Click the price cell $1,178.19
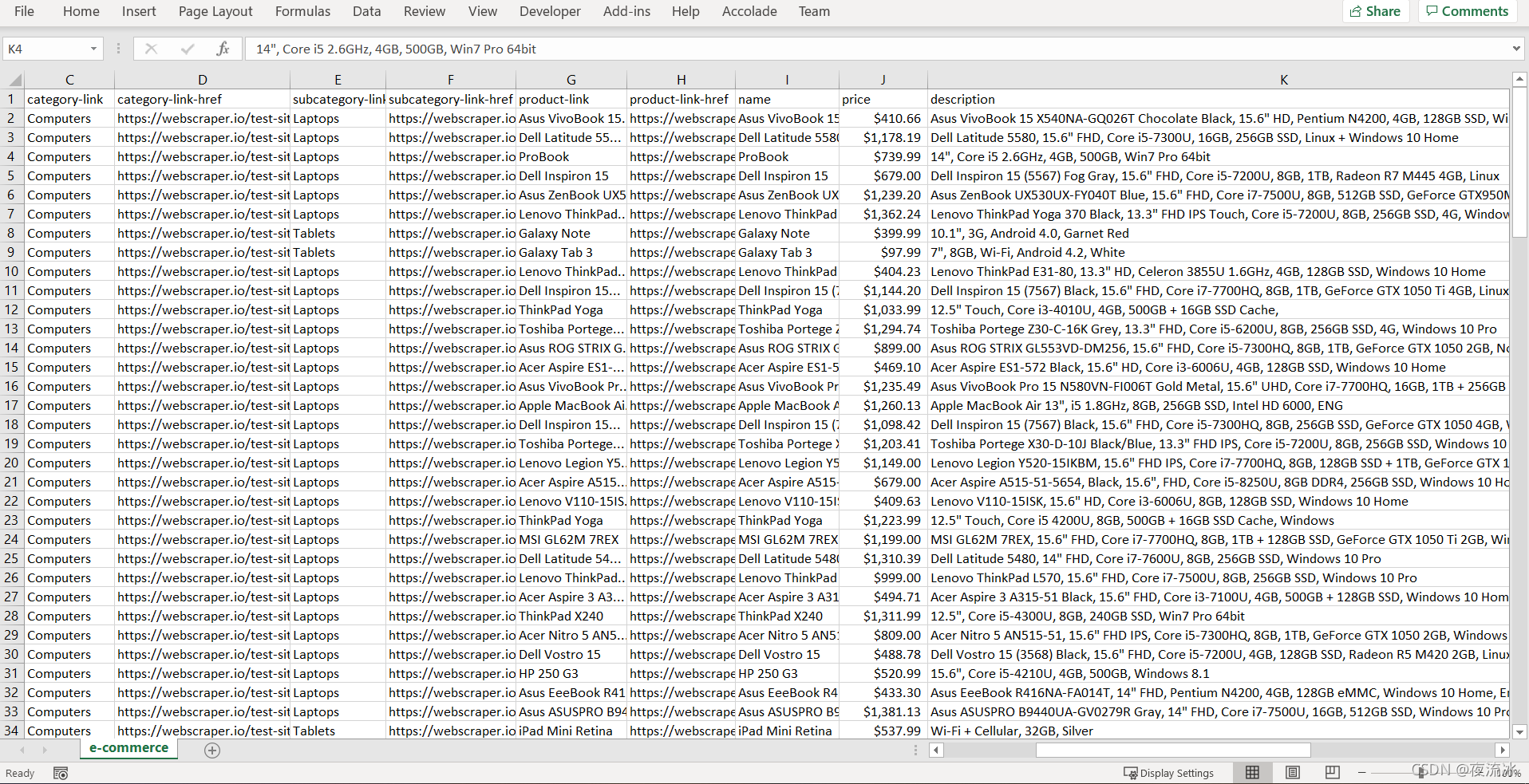The image size is (1529, 784). pyautogui.click(x=883, y=137)
